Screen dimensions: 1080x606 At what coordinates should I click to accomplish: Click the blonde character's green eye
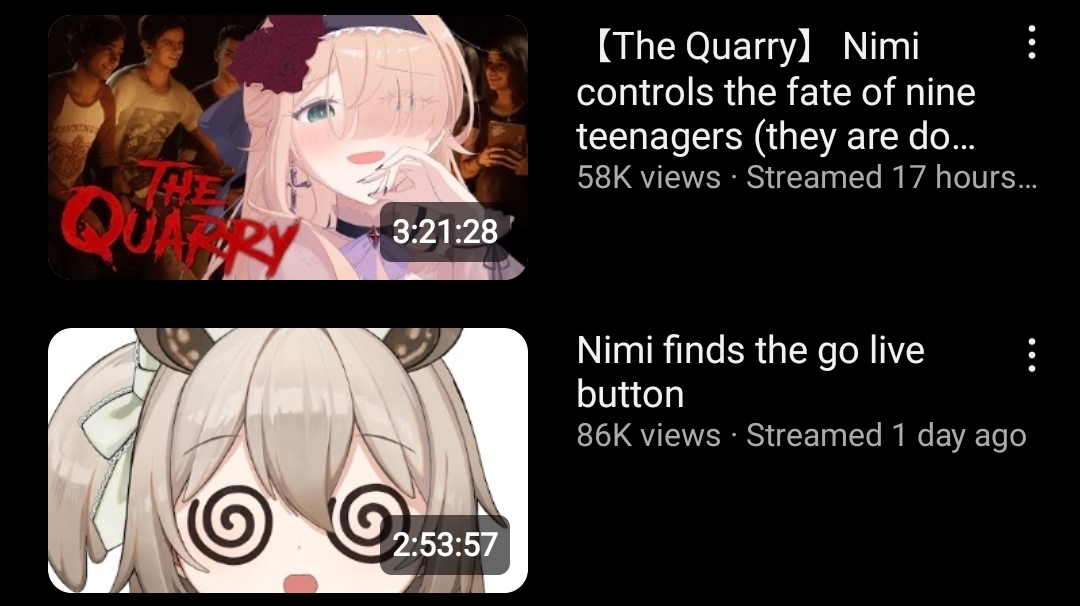[x=318, y=110]
